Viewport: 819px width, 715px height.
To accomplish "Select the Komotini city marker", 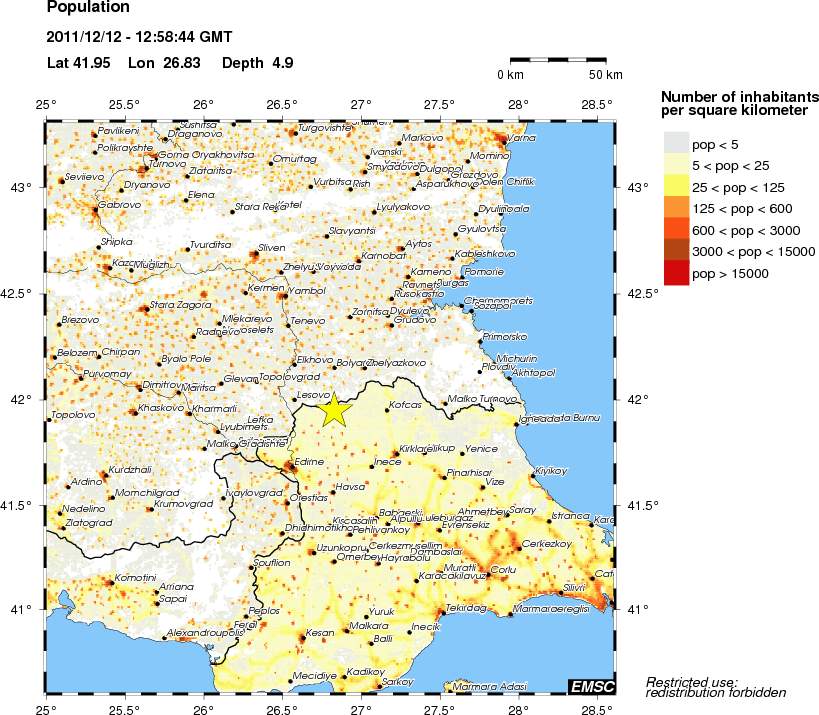I will (113, 583).
